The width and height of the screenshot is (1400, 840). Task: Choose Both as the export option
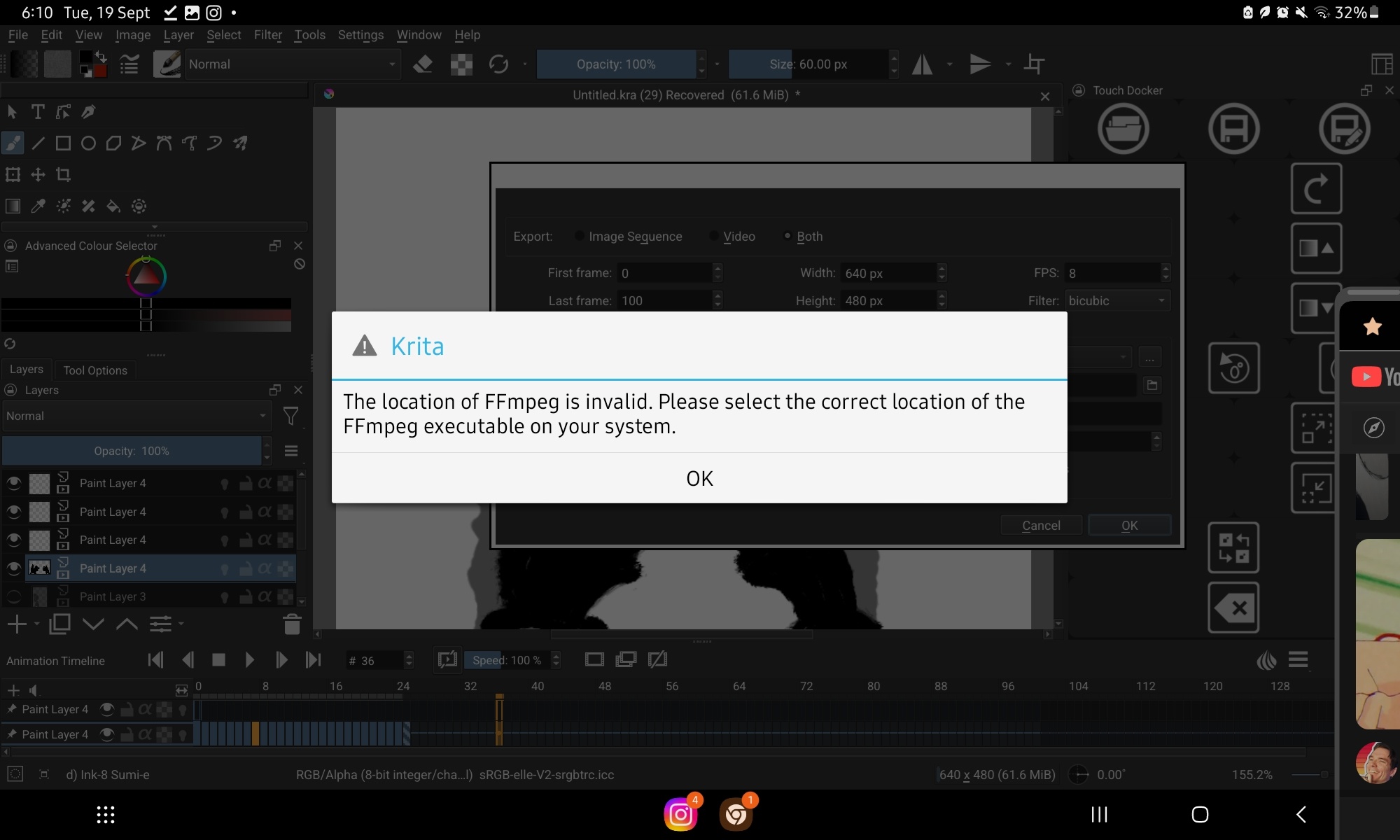[x=787, y=237]
